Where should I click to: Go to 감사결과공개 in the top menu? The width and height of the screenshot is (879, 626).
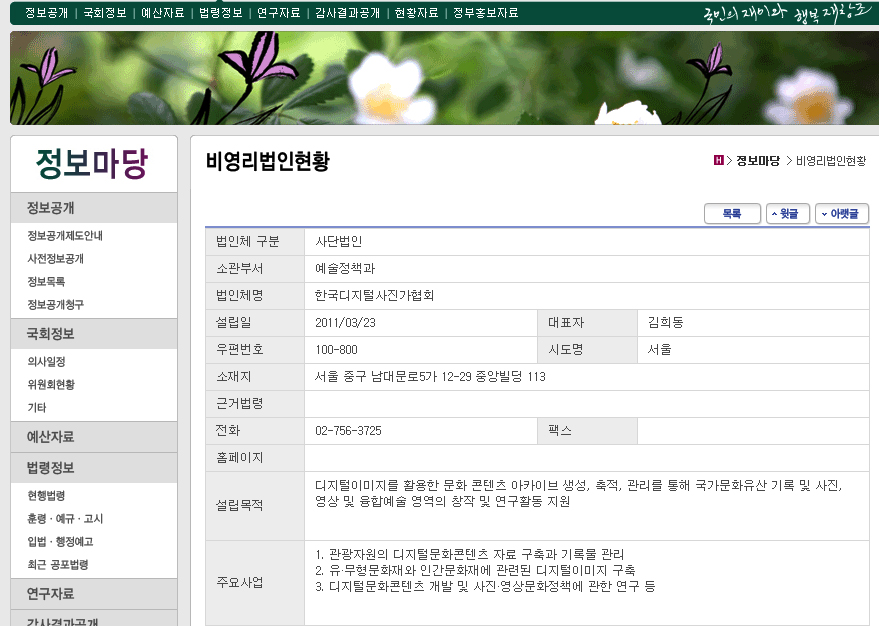point(347,13)
